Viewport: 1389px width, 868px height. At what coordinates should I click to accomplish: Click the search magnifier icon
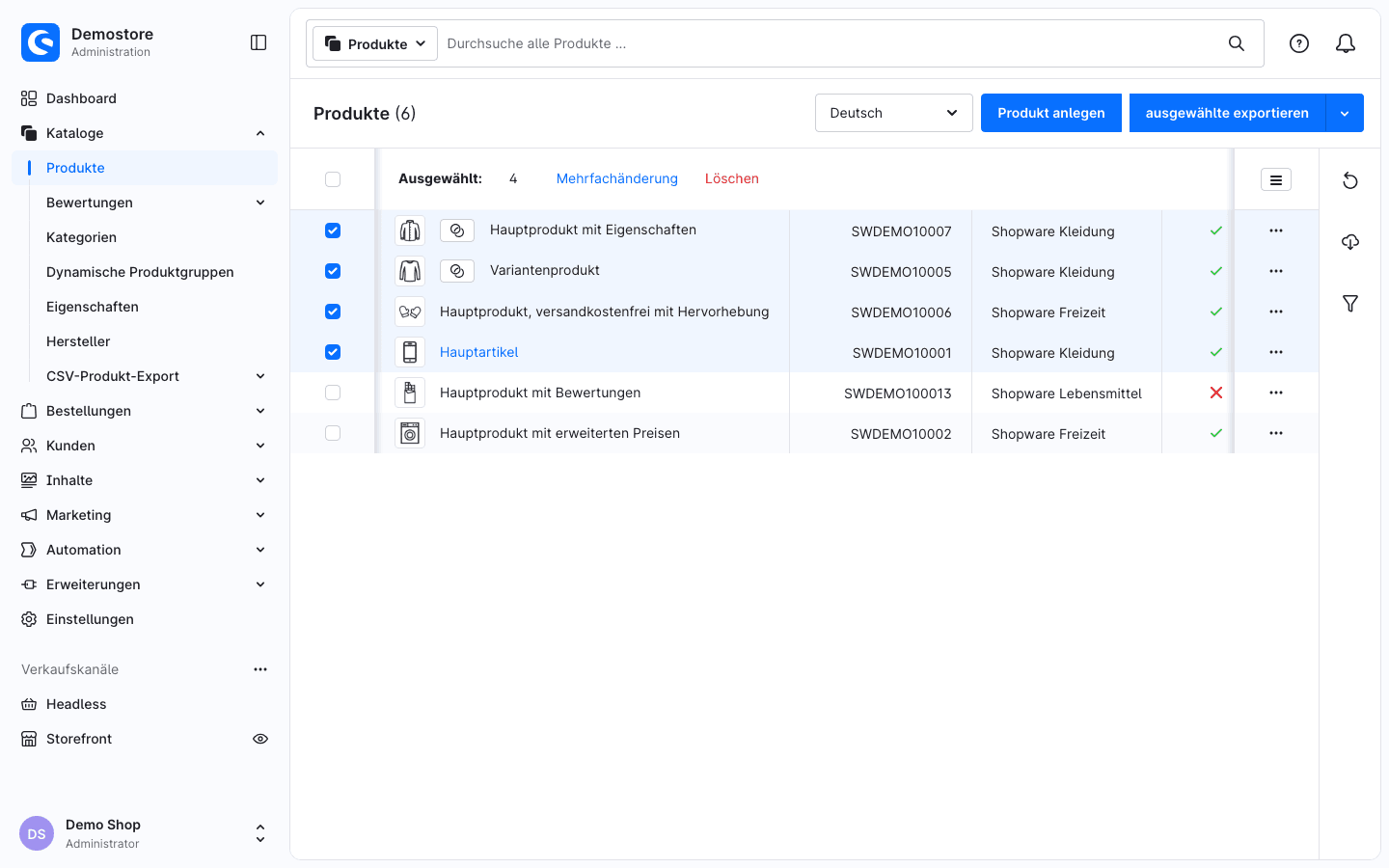coord(1237,43)
